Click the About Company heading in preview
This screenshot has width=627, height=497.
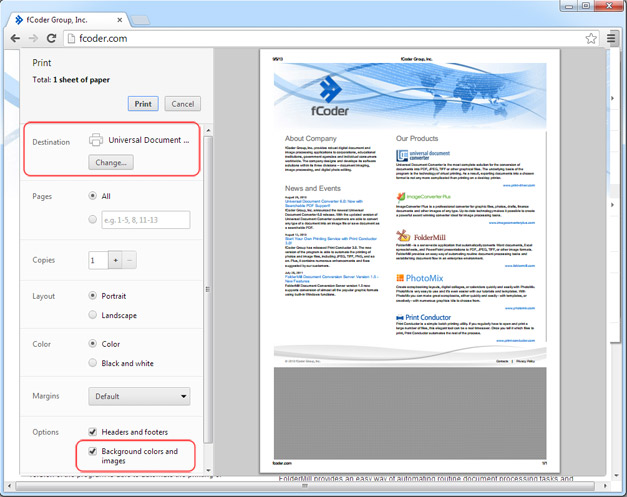[x=311, y=138]
